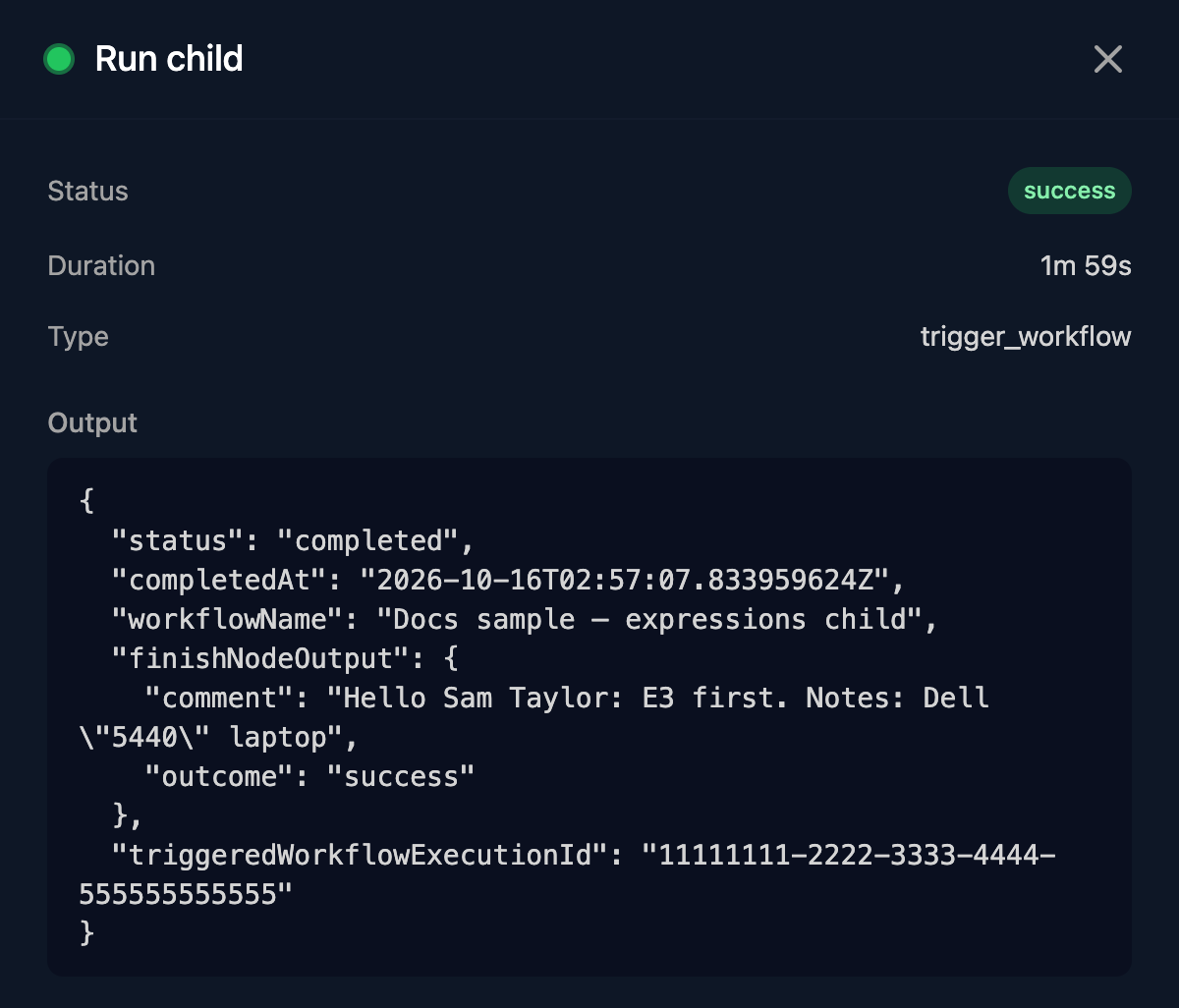Click the "status": "completed" line in output

pos(294,540)
